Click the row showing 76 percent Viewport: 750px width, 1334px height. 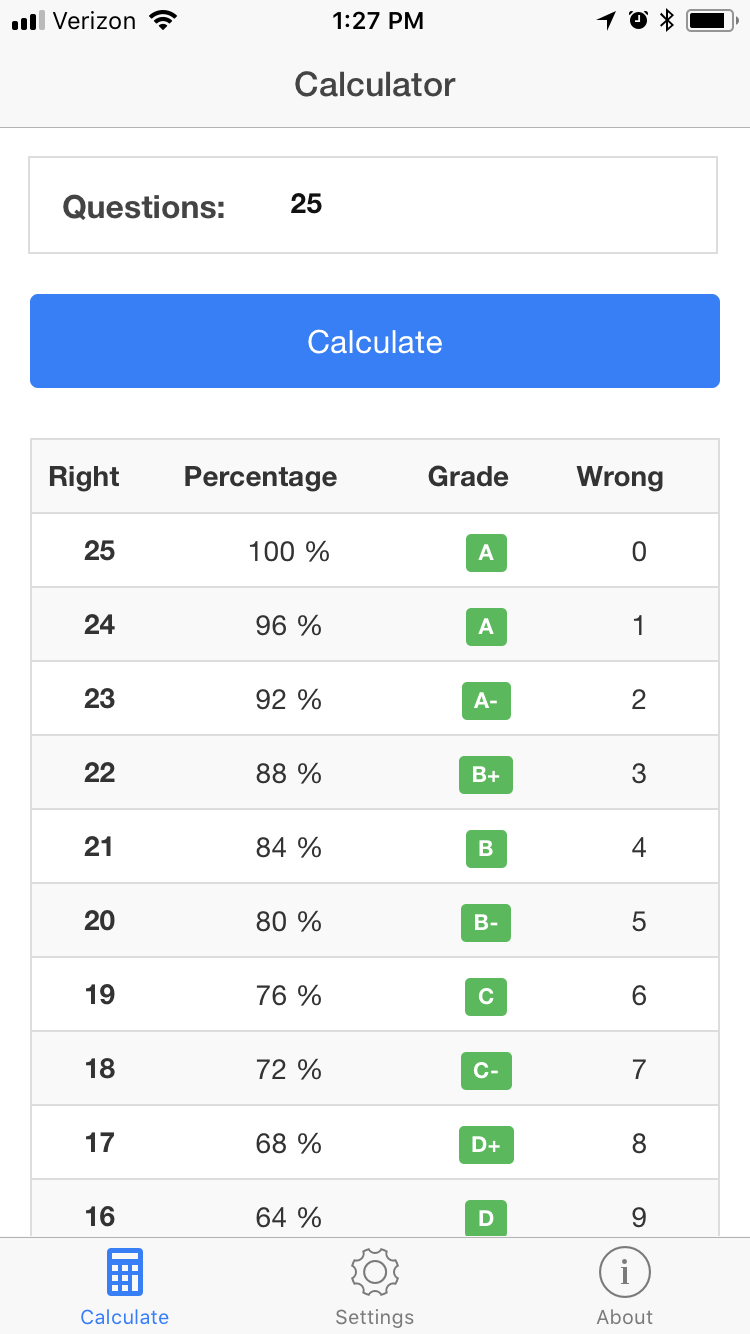pos(375,996)
